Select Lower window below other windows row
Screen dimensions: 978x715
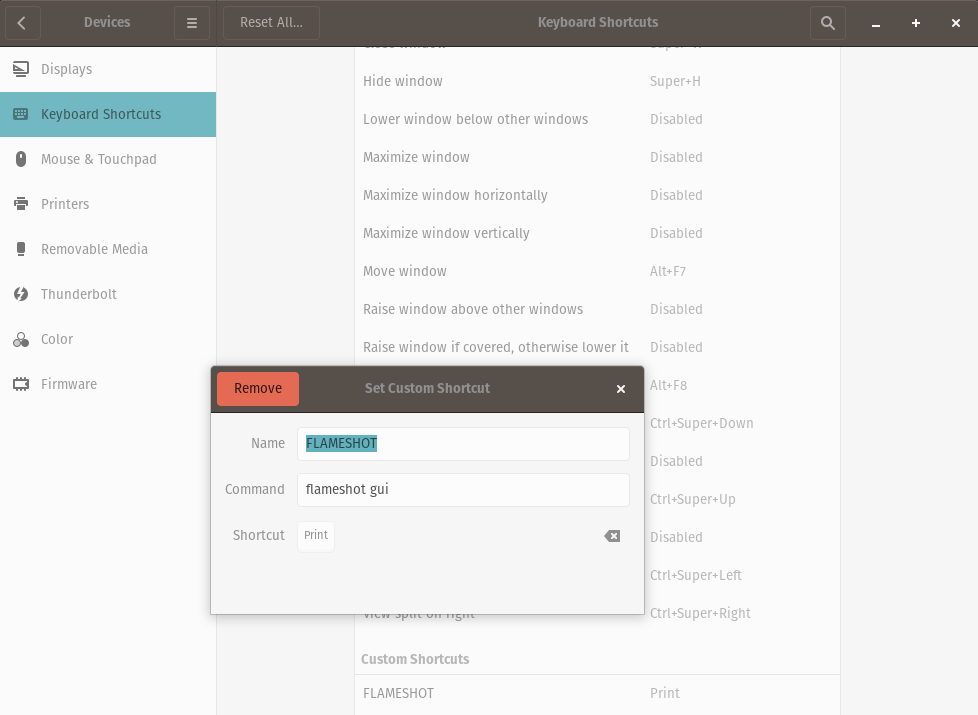pos(598,119)
